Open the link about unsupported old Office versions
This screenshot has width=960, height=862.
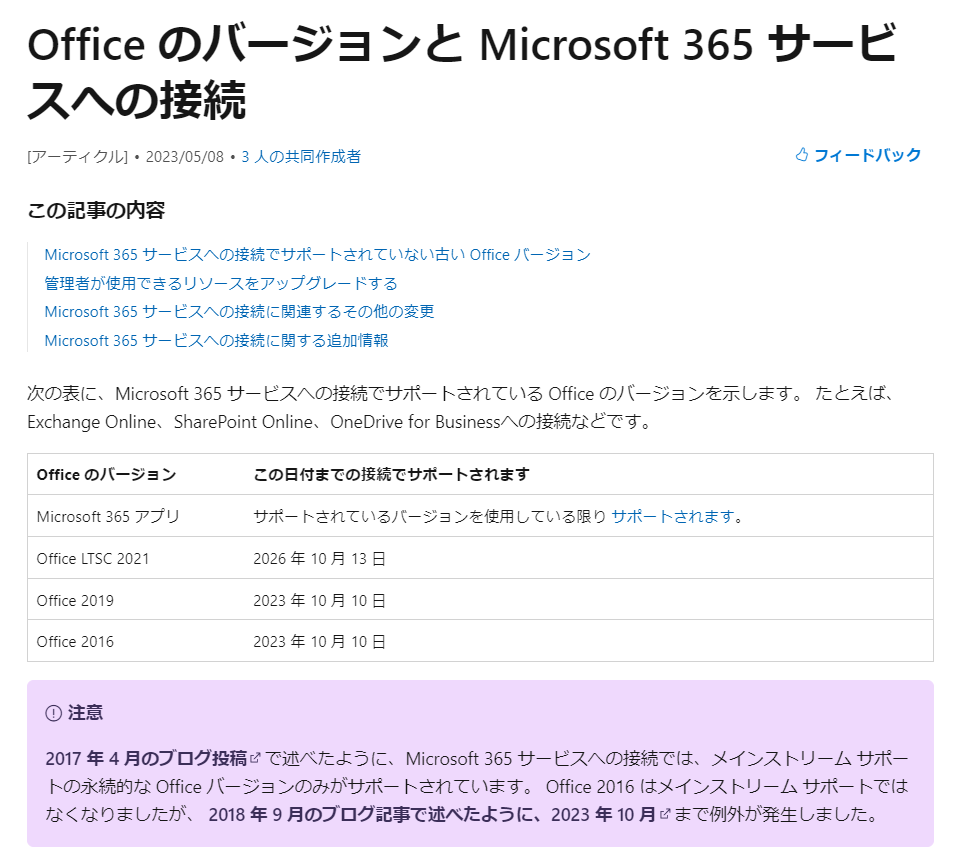pos(315,254)
